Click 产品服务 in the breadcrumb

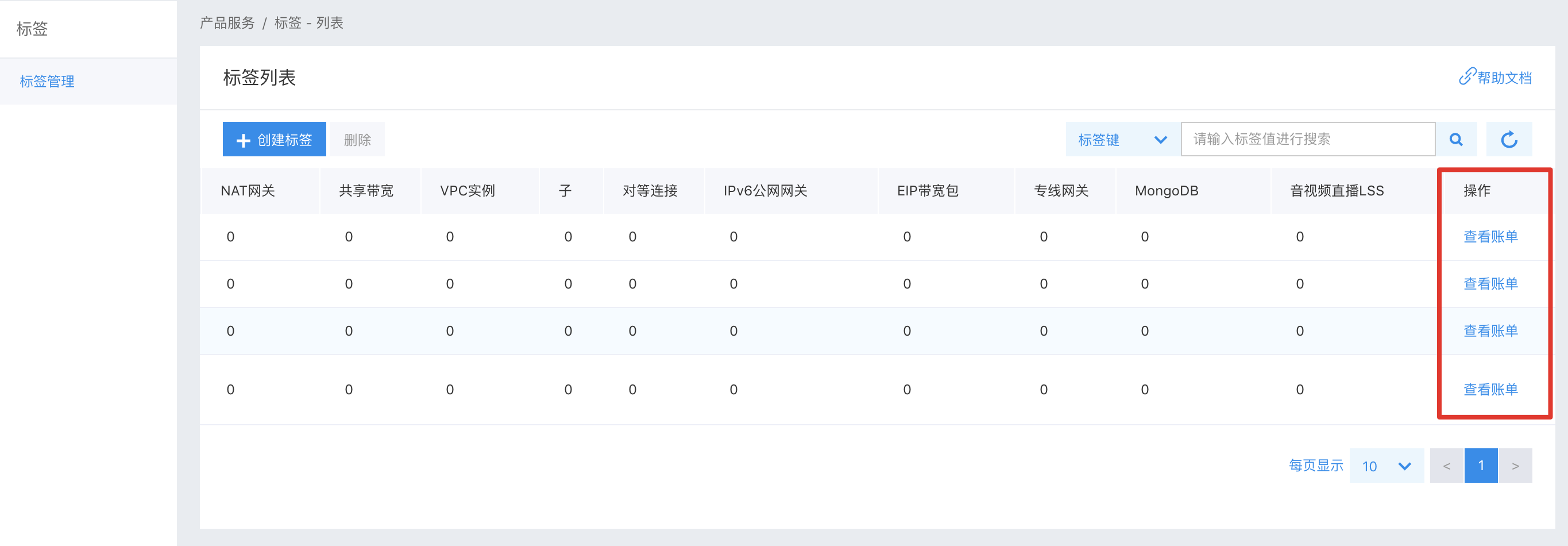coord(227,22)
